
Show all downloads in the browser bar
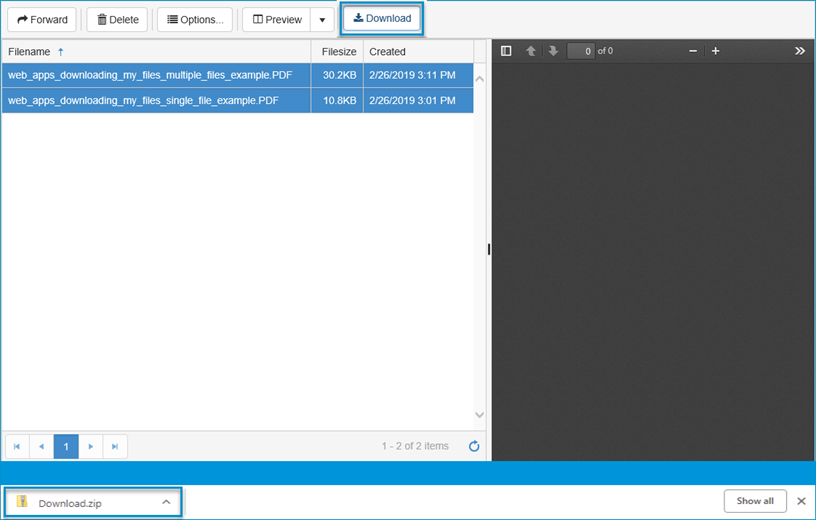pyautogui.click(x=754, y=501)
